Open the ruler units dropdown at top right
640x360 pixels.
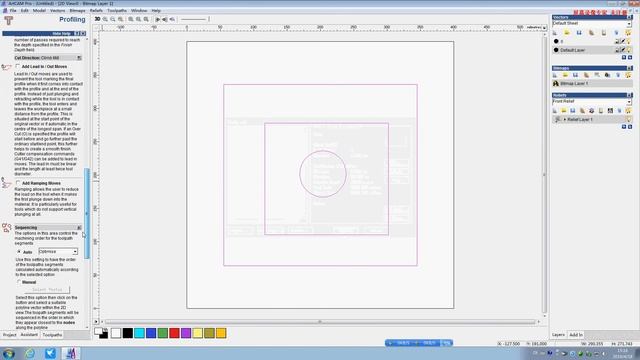tap(544, 28)
